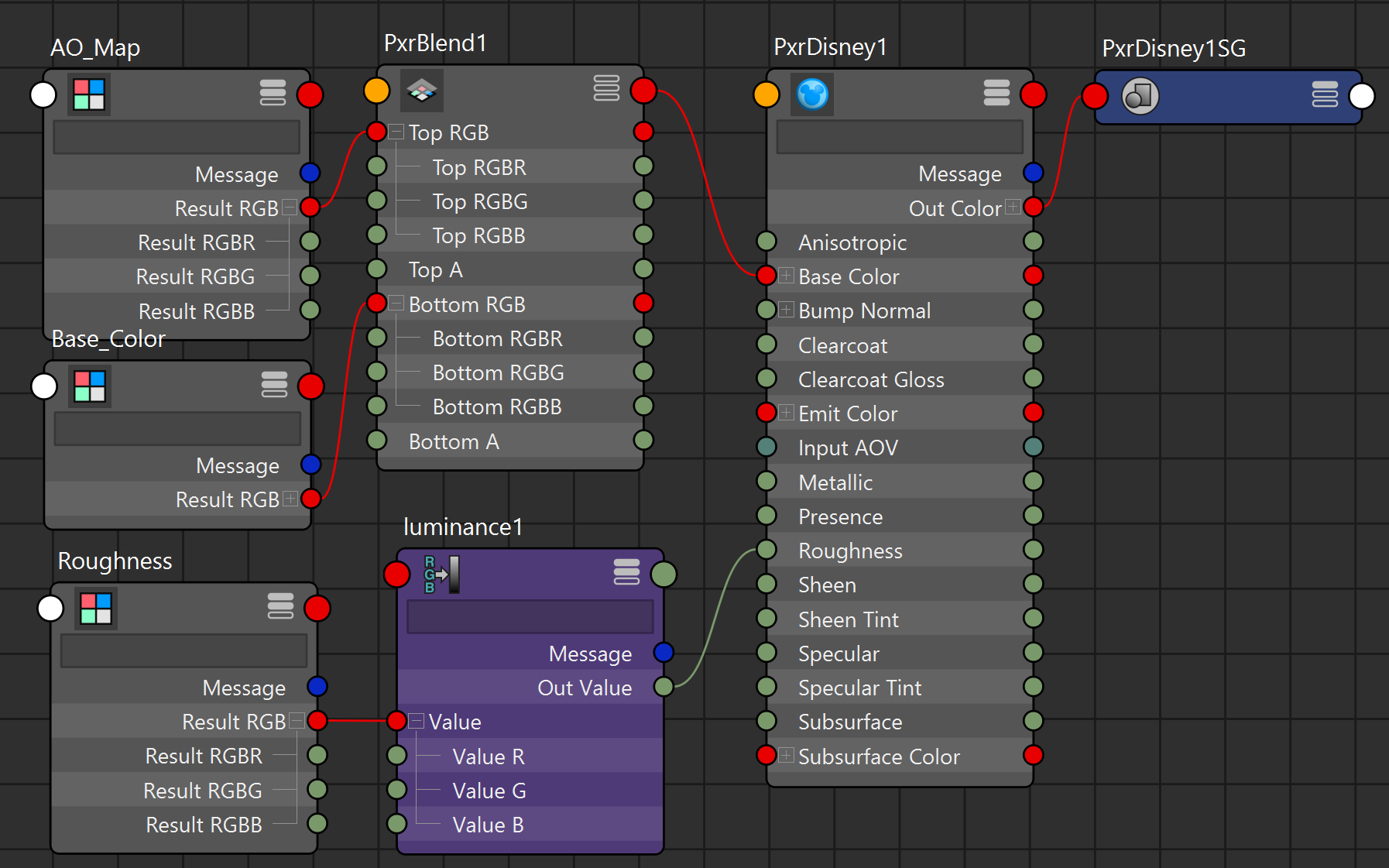Expand PxrDisney1 Out Color attribute

(x=1013, y=208)
